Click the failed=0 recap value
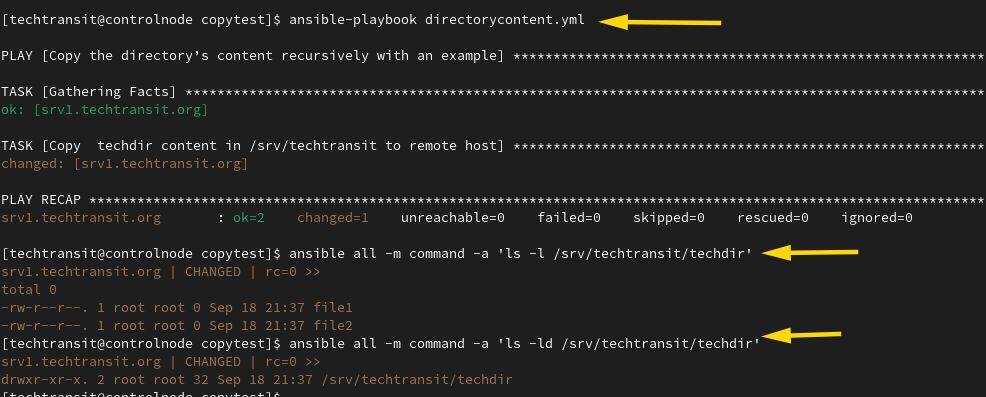 point(569,218)
